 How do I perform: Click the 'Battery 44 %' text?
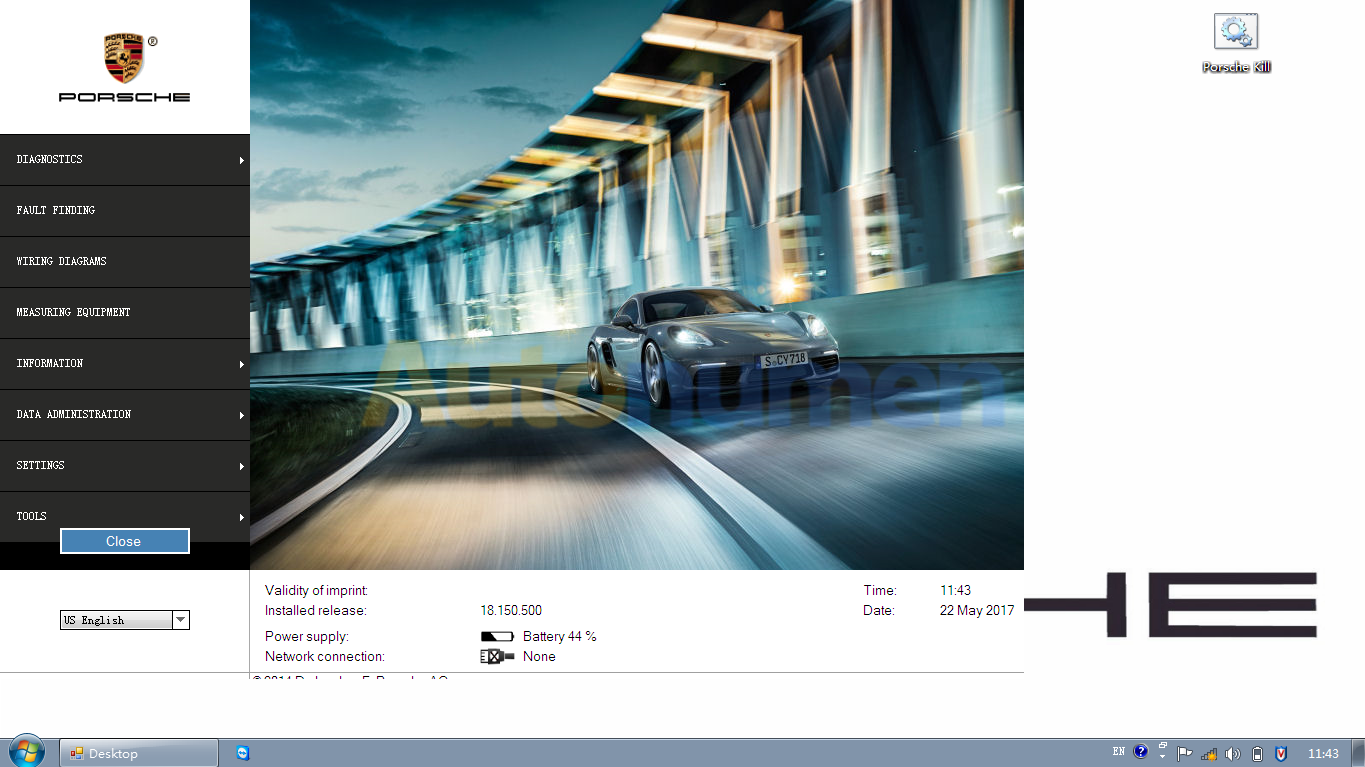tap(560, 637)
